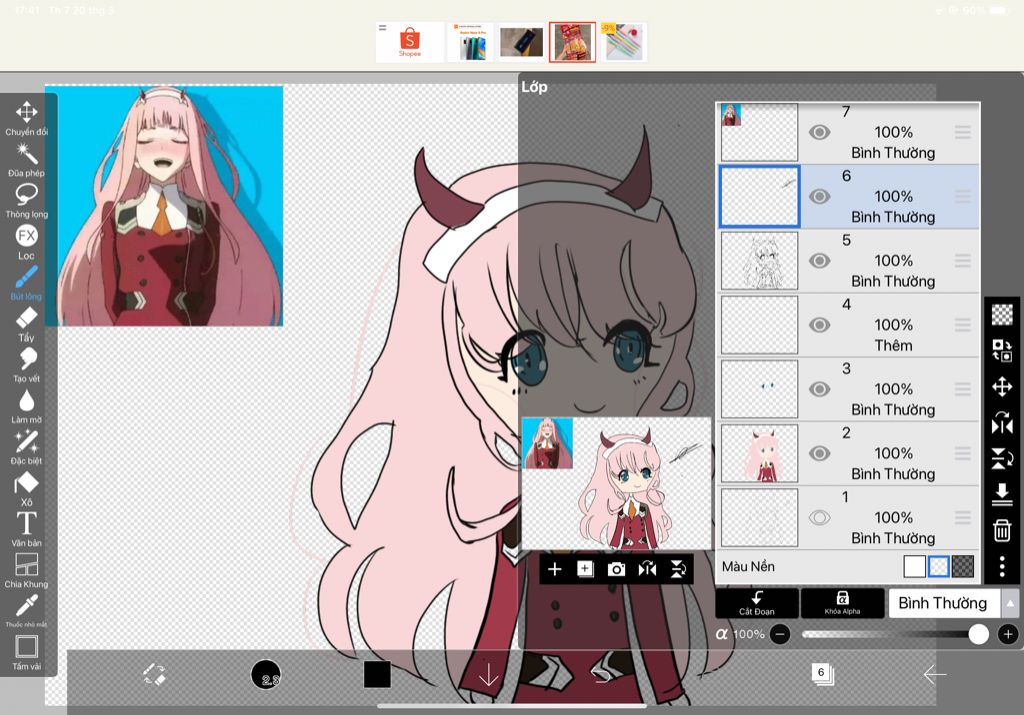Image resolution: width=1024 pixels, height=715 pixels.
Task: Select the Đặc biệt special tool
Action: pyautogui.click(x=26, y=447)
